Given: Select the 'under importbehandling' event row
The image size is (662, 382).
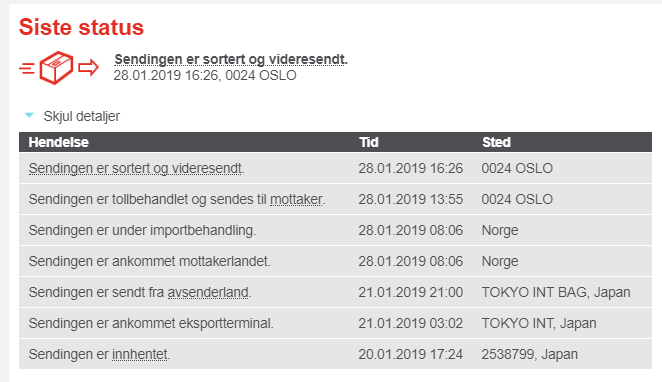Looking at the screenshot, I should click(335, 230).
